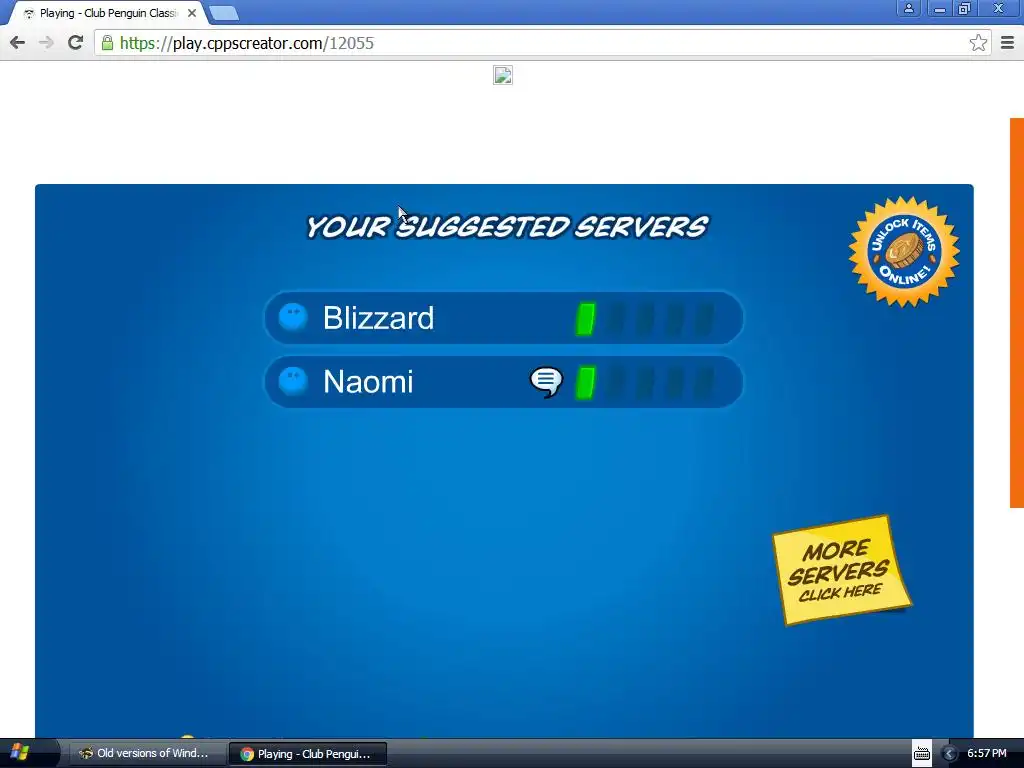
Task: Click the 6:57 PM system clock
Action: coord(987,753)
